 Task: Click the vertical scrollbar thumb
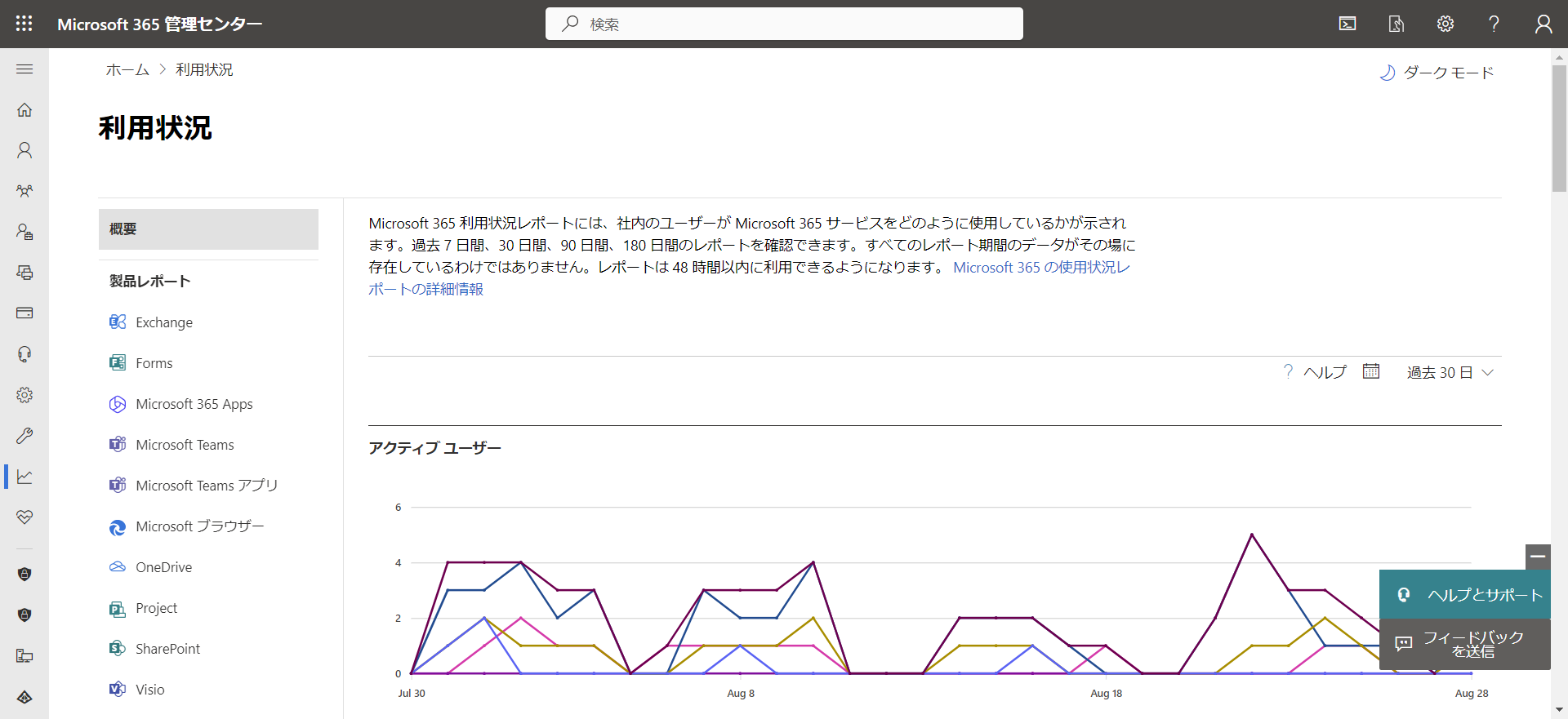(1559, 127)
